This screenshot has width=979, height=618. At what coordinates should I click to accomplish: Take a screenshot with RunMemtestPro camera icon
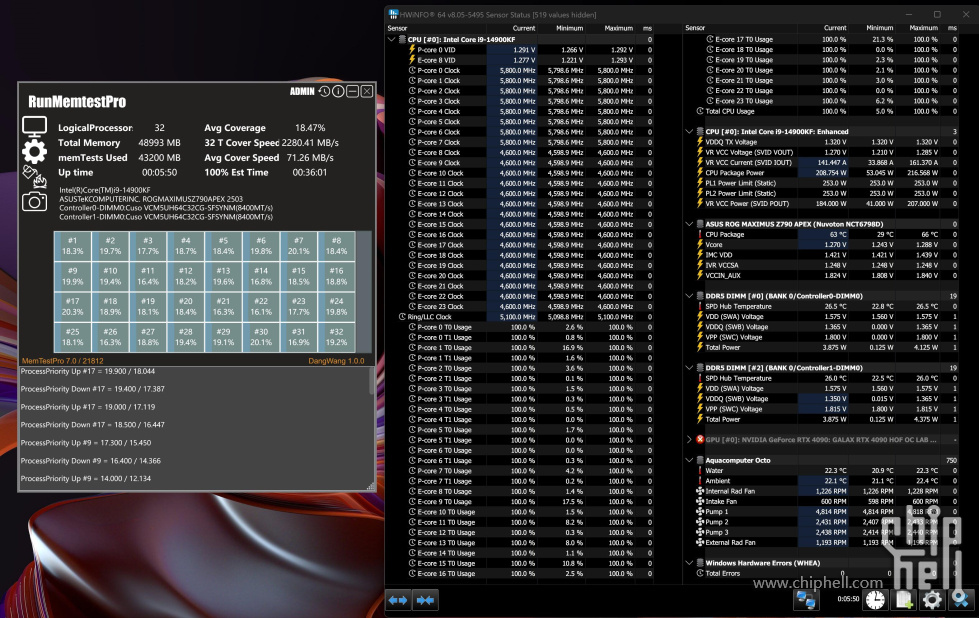point(34,201)
